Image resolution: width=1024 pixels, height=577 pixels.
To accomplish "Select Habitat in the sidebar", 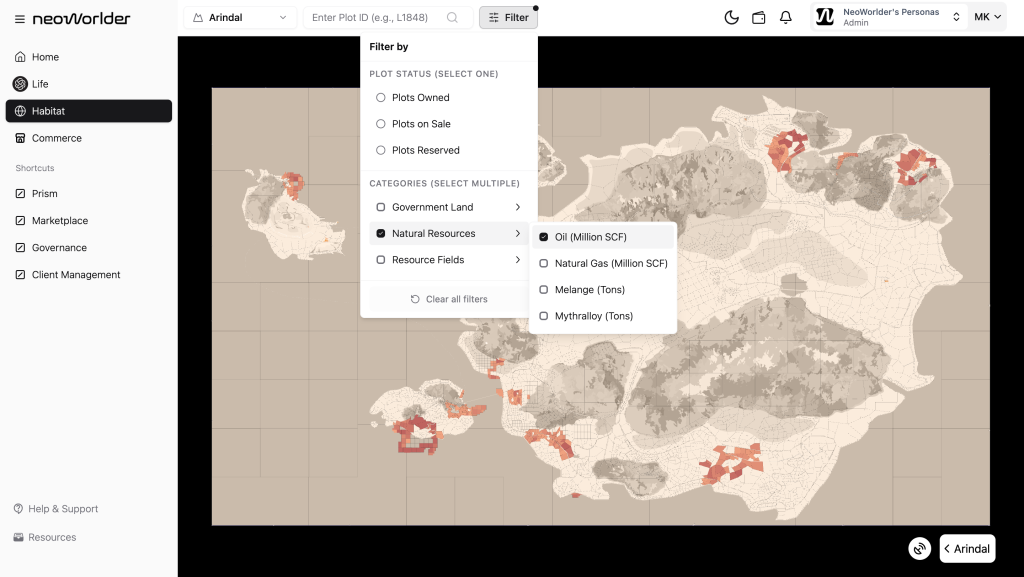I will pos(89,111).
